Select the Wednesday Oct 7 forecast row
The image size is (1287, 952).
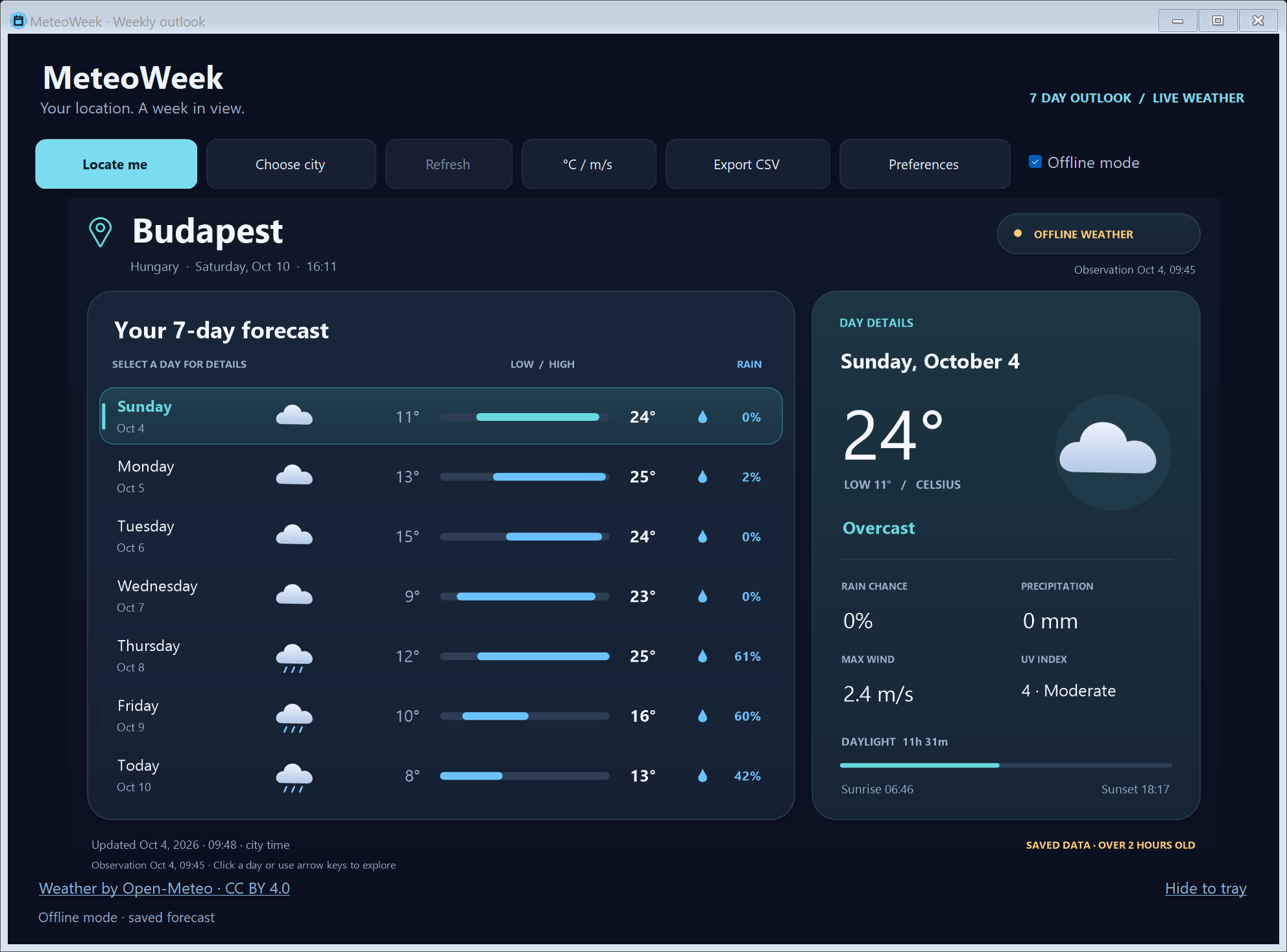tap(441, 595)
